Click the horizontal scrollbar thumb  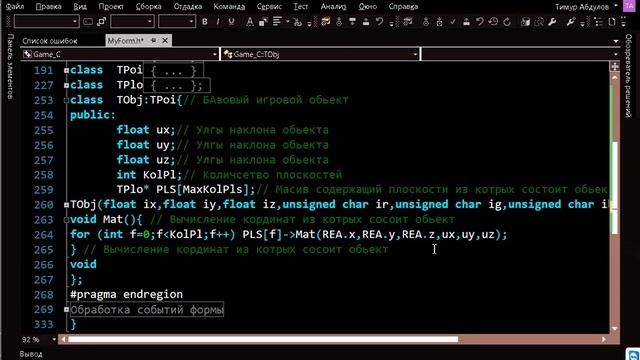pyautogui.click(x=263, y=339)
